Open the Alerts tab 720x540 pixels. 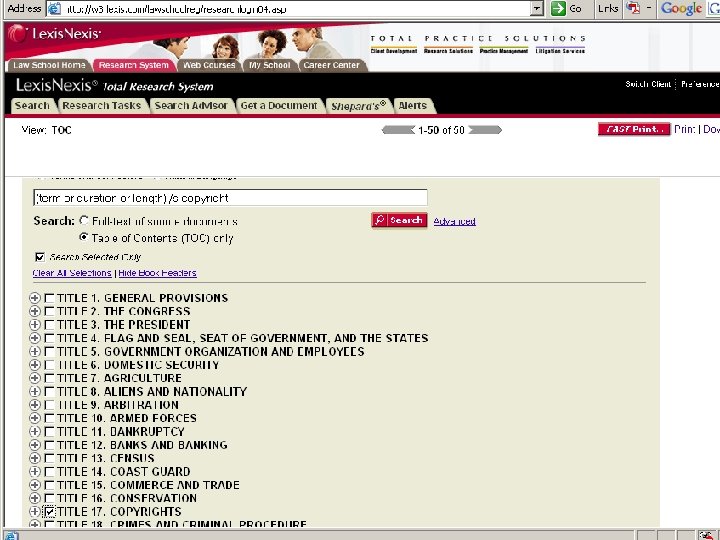pos(412,106)
